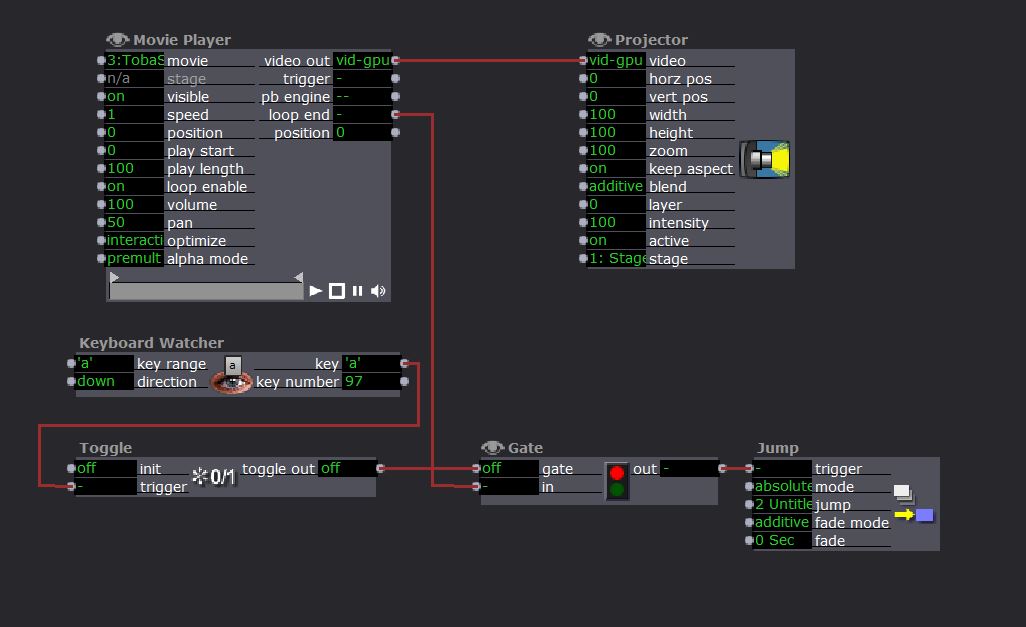Click the Movie Player preview scrub bar
Screen dimensions: 1026x627
[x=206, y=291]
